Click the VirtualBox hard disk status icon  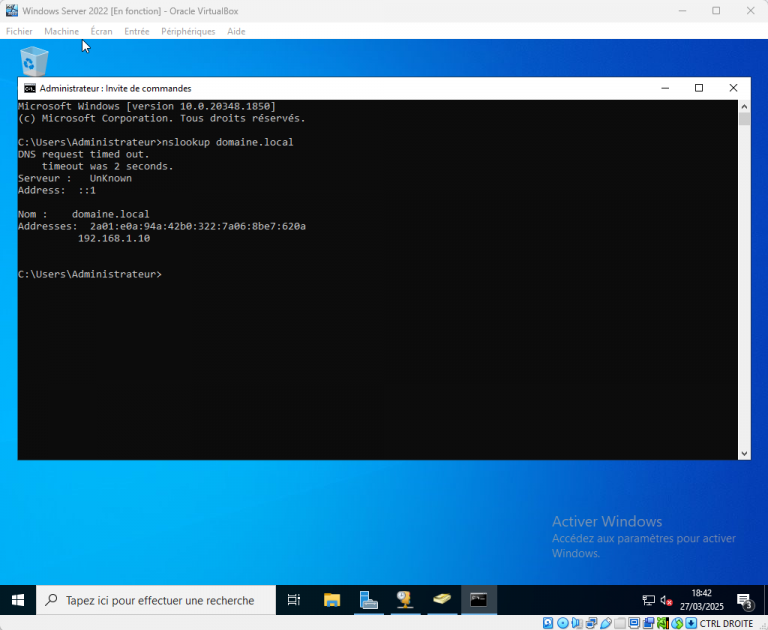(549, 623)
